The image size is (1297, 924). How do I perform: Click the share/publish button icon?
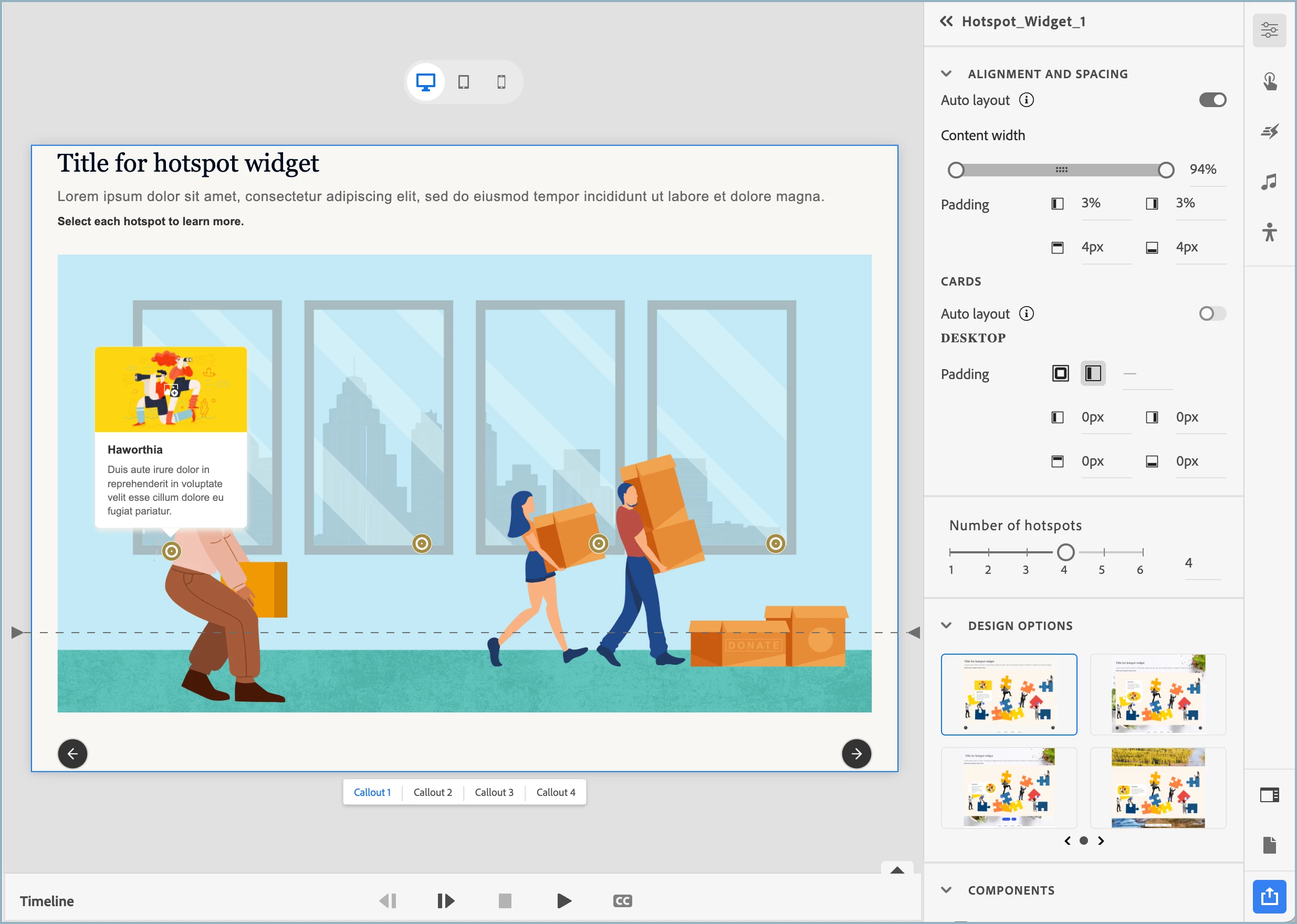(x=1269, y=896)
